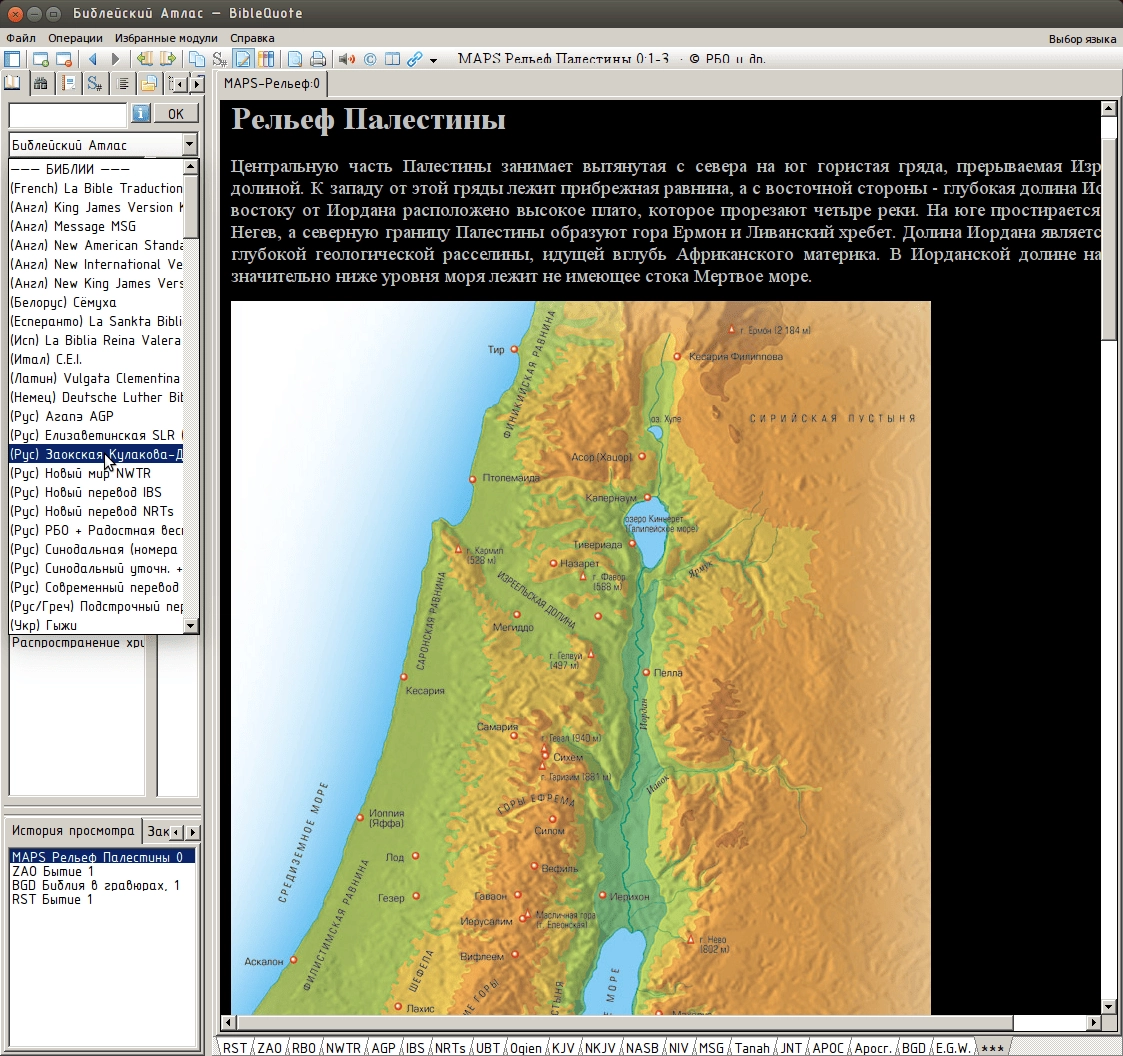Open previous chapter book icon

tap(145, 59)
